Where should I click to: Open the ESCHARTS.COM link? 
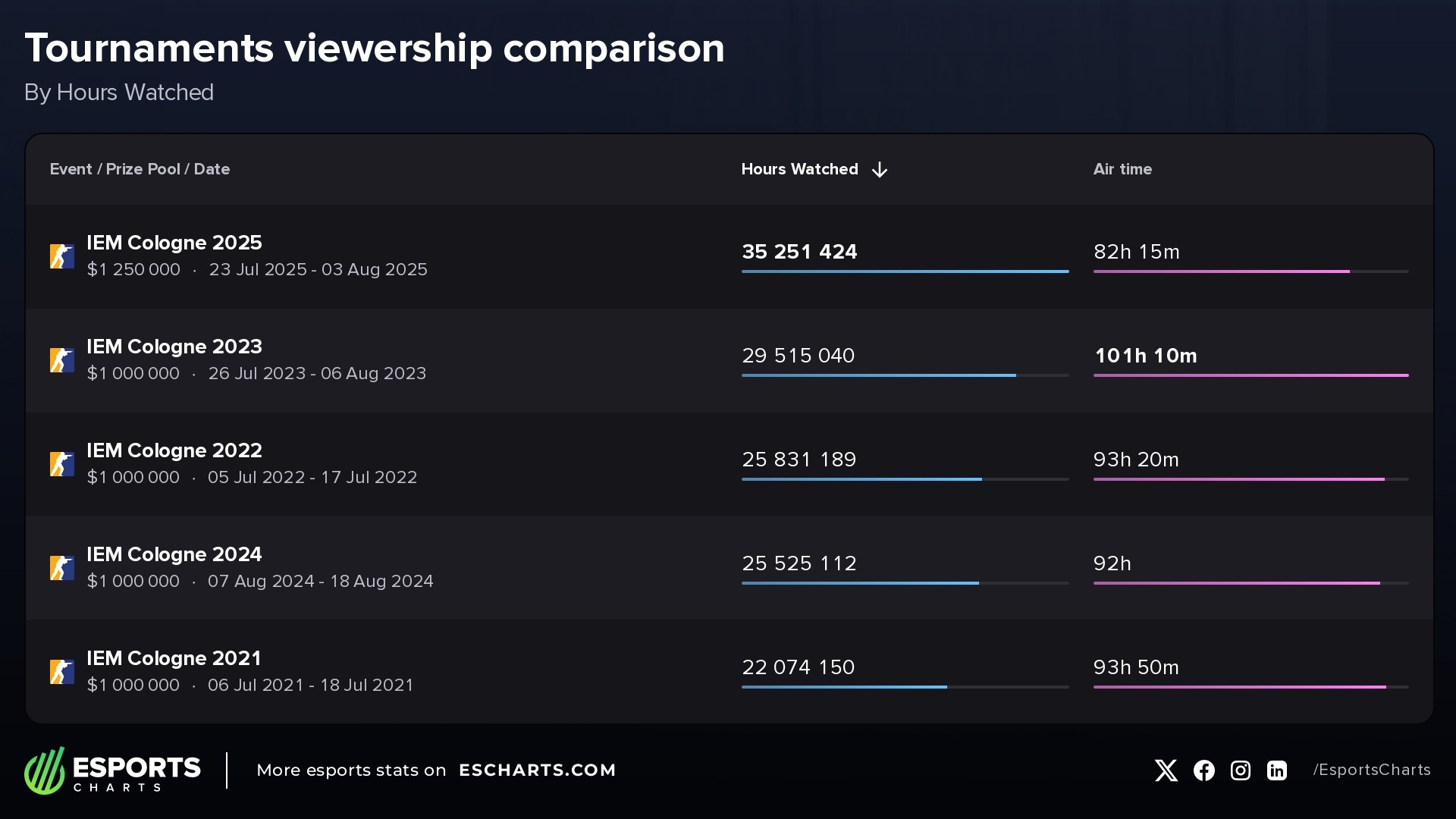click(x=537, y=770)
